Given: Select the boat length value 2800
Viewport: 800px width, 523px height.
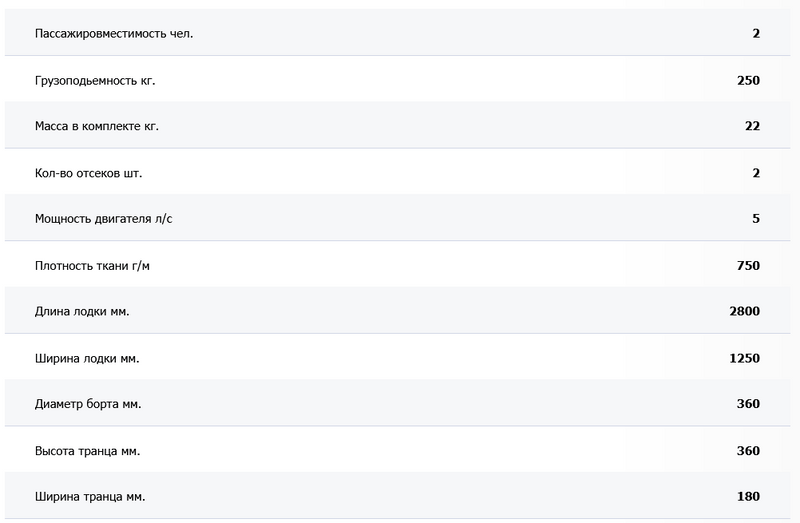Looking at the screenshot, I should pyautogui.click(x=745, y=312).
